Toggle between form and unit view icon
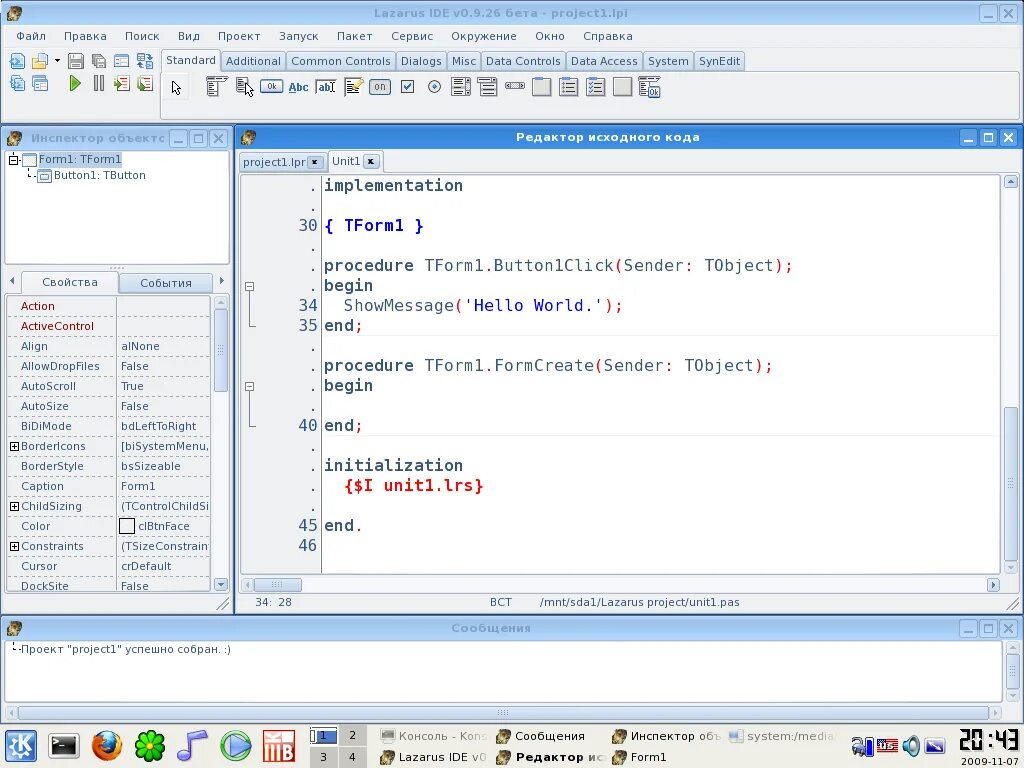 tap(145, 61)
